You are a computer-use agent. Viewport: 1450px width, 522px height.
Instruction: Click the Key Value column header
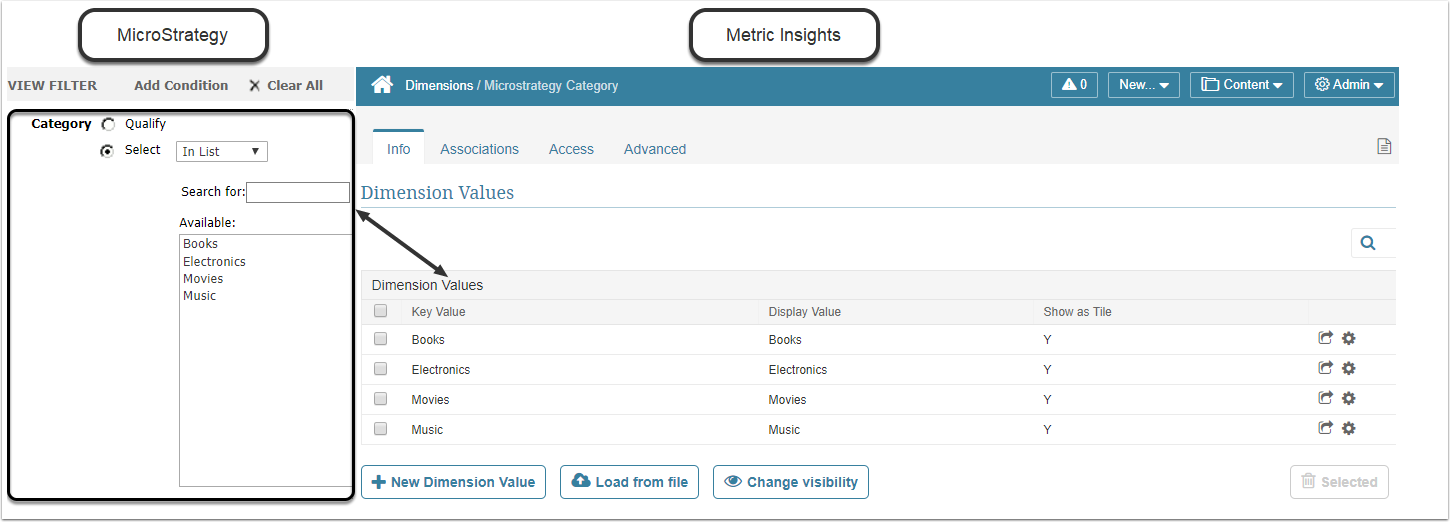point(438,312)
